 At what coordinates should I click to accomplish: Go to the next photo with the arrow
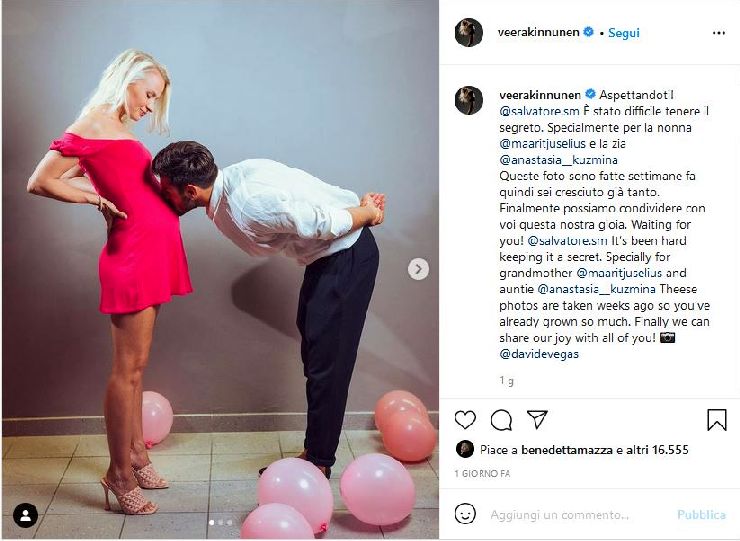pos(418,269)
